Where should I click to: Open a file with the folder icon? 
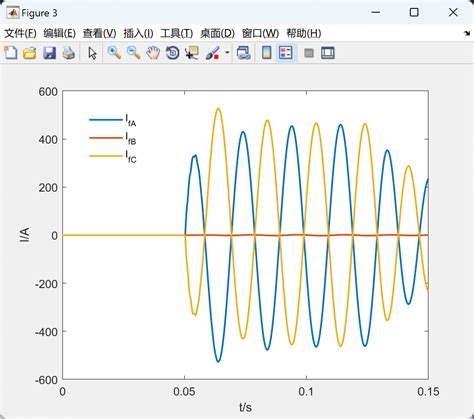click(30, 53)
